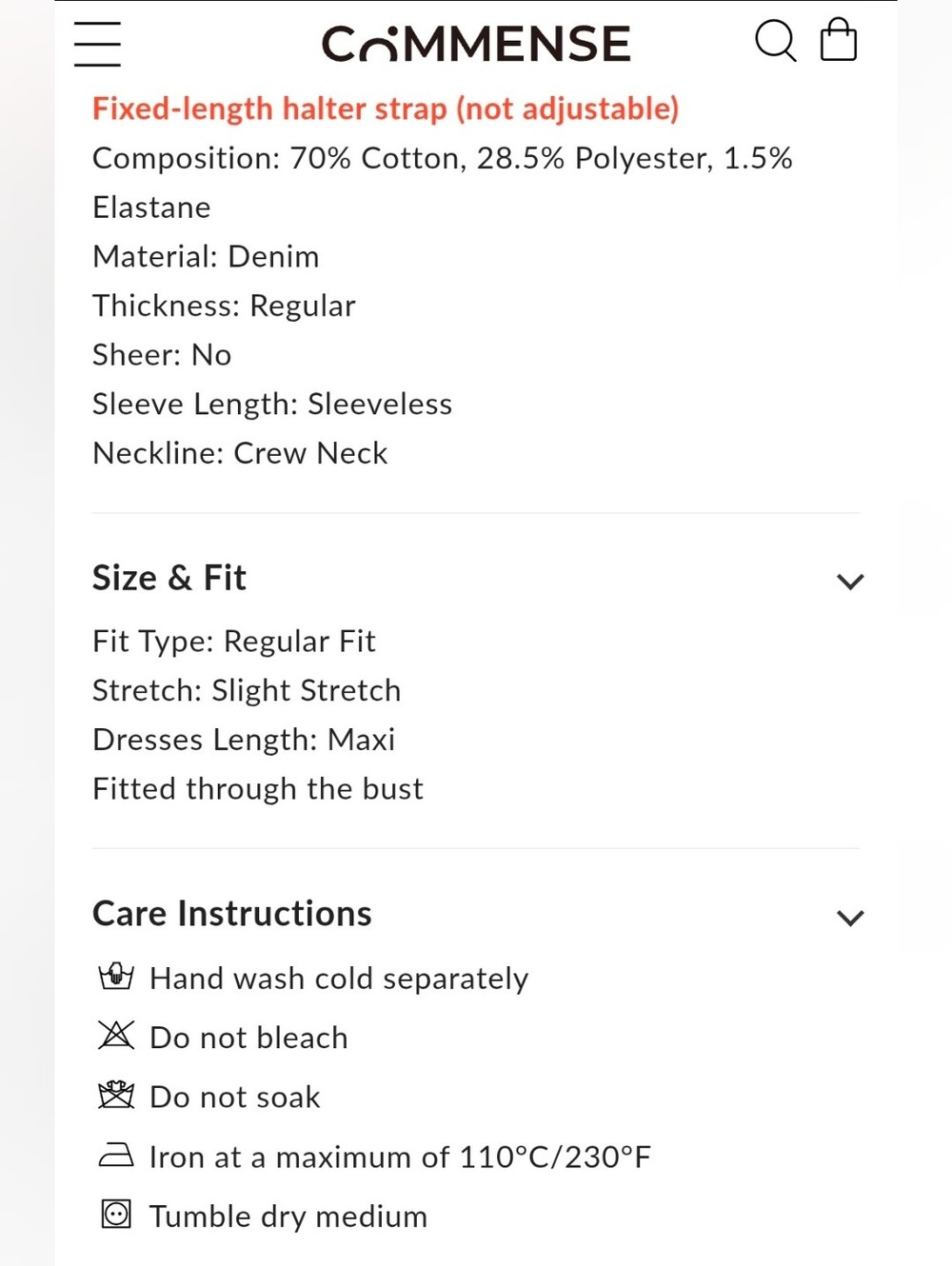Click the Commense logo
The width and height of the screenshot is (952, 1266).
[476, 44]
